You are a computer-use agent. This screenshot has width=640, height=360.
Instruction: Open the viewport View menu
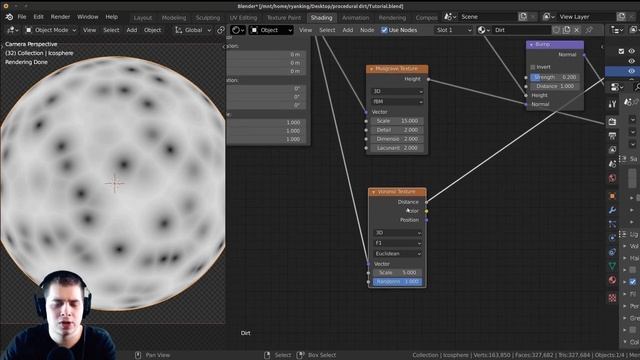(89, 30)
